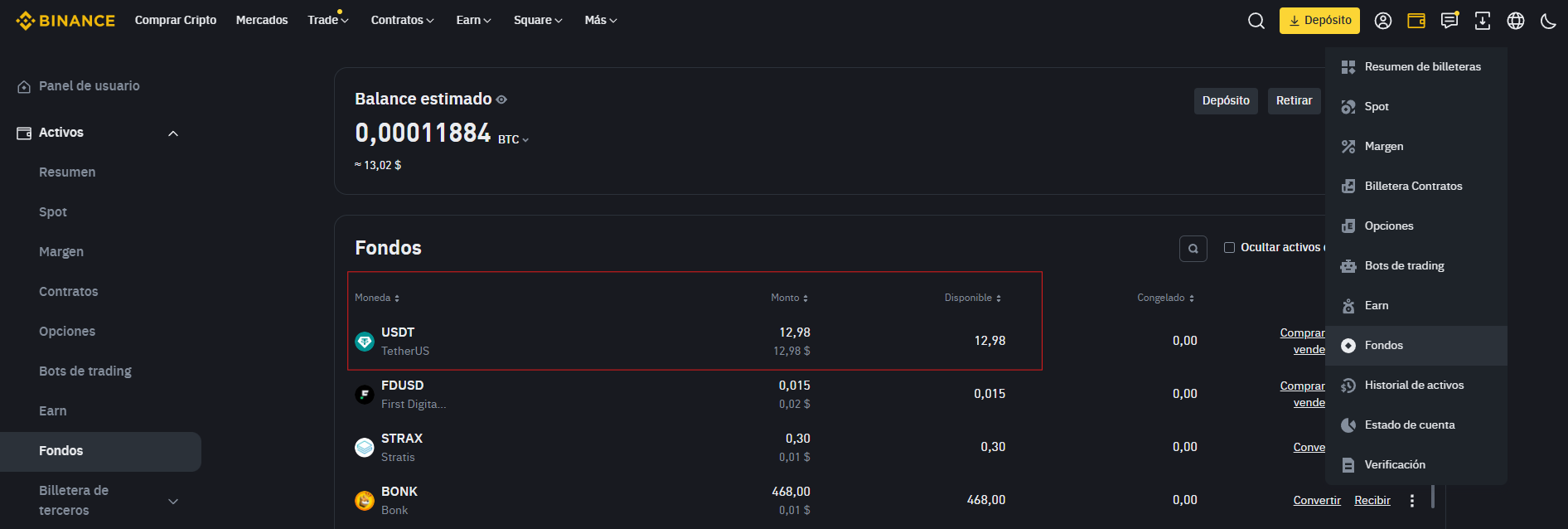The image size is (1568, 529).
Task: Click the Billetera Contratos icon
Action: [1348, 187]
